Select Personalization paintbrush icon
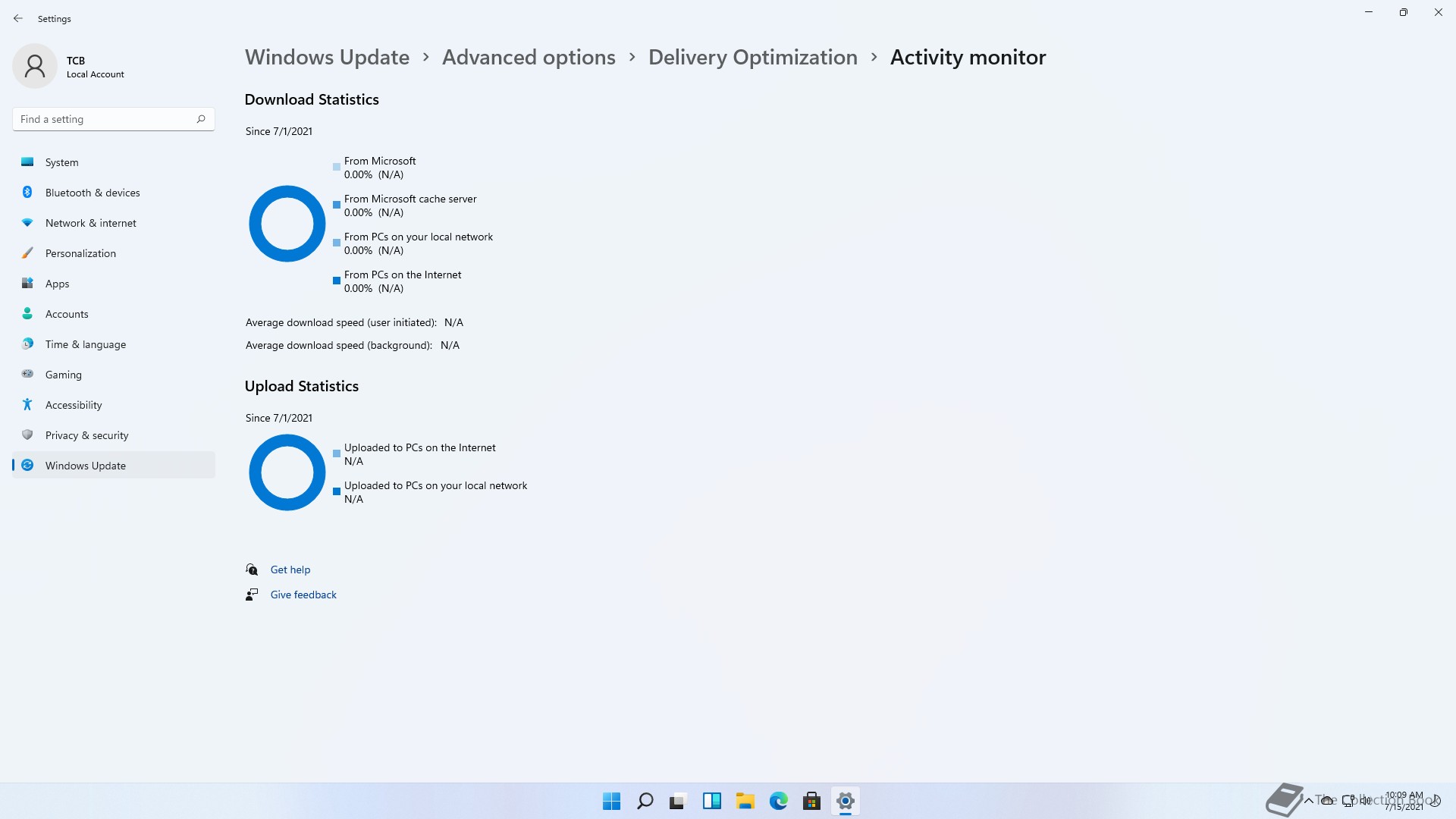Screen dimensions: 1456x819 [27, 253]
